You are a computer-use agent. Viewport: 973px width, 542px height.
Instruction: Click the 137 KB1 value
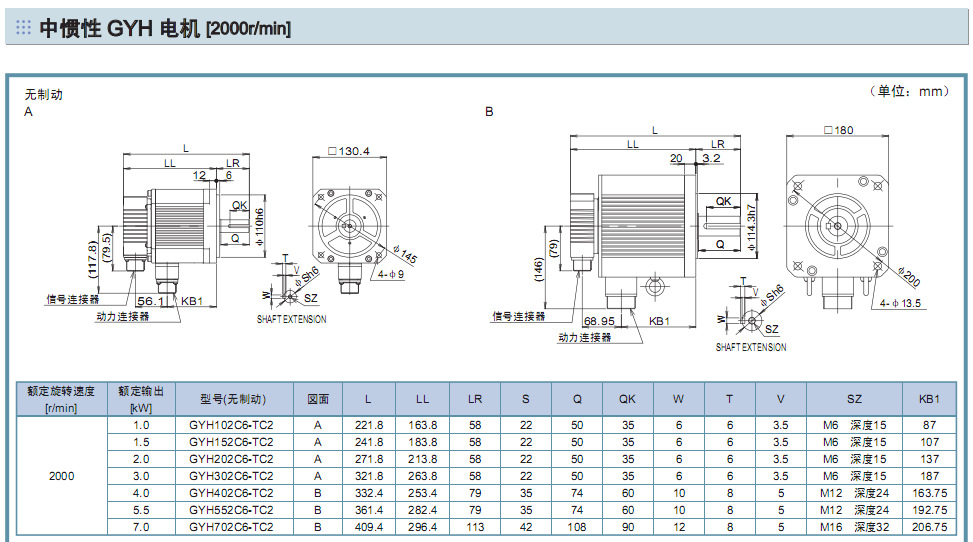pyautogui.click(x=929, y=459)
